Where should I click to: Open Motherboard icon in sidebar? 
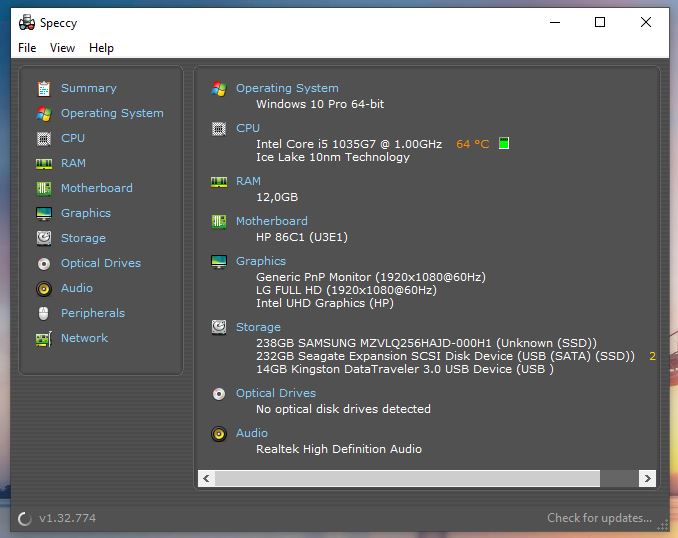(43, 188)
